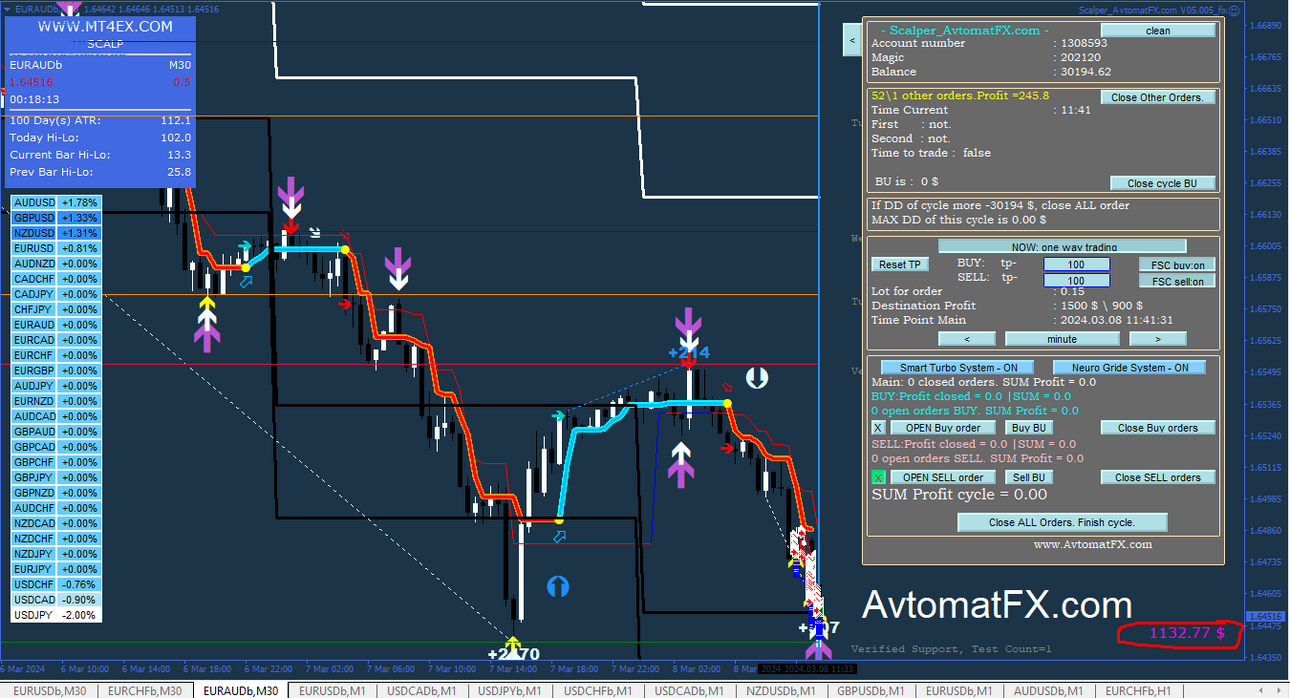Toggle the green X box beside OPEN SELL order
Viewport: 1290px width, 698px height.
point(879,478)
